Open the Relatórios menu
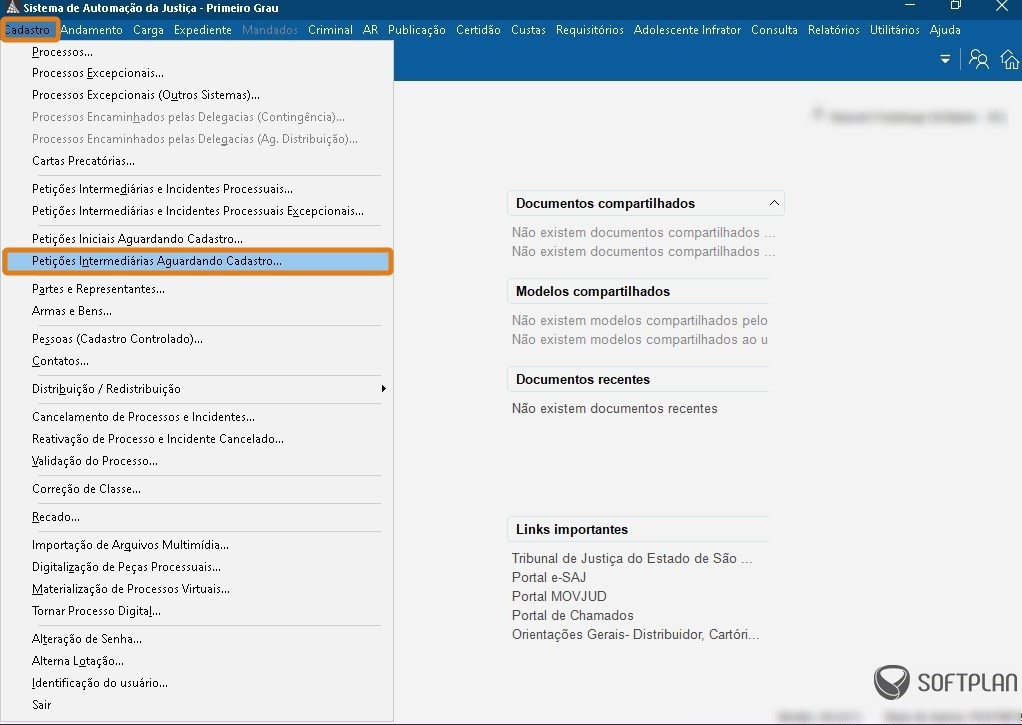Screen dimensions: 1022x725 click(833, 30)
